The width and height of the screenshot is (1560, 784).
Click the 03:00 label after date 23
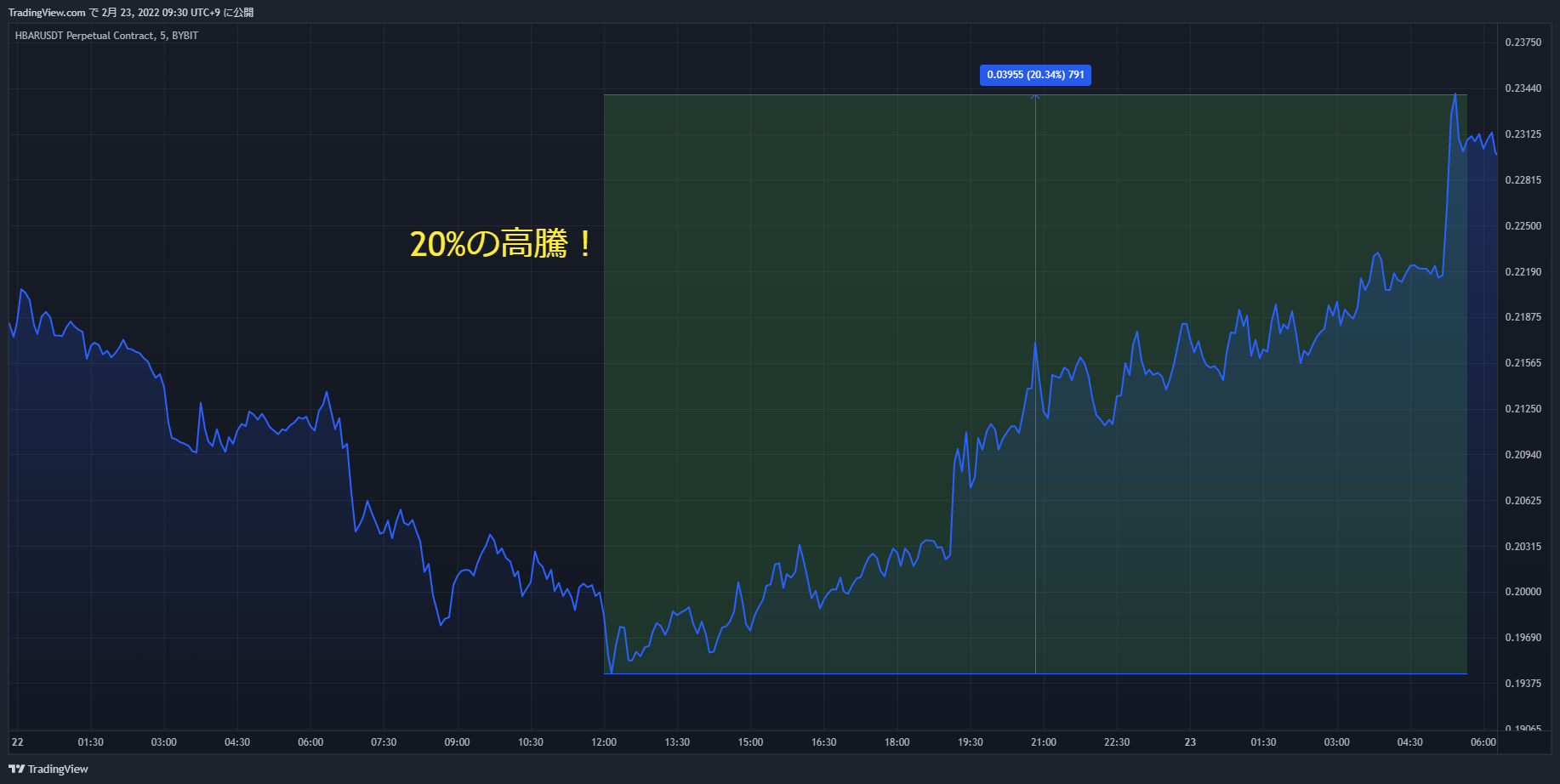point(1336,742)
